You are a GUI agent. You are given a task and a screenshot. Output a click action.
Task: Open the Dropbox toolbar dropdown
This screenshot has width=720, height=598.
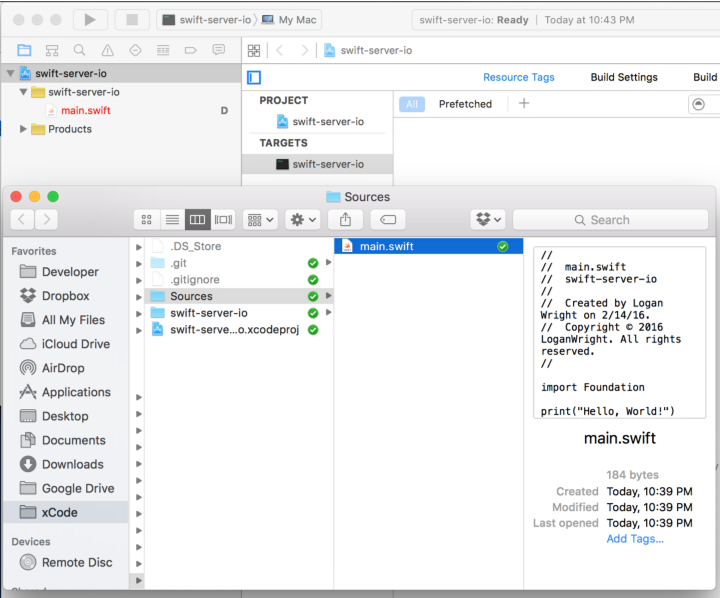point(488,220)
